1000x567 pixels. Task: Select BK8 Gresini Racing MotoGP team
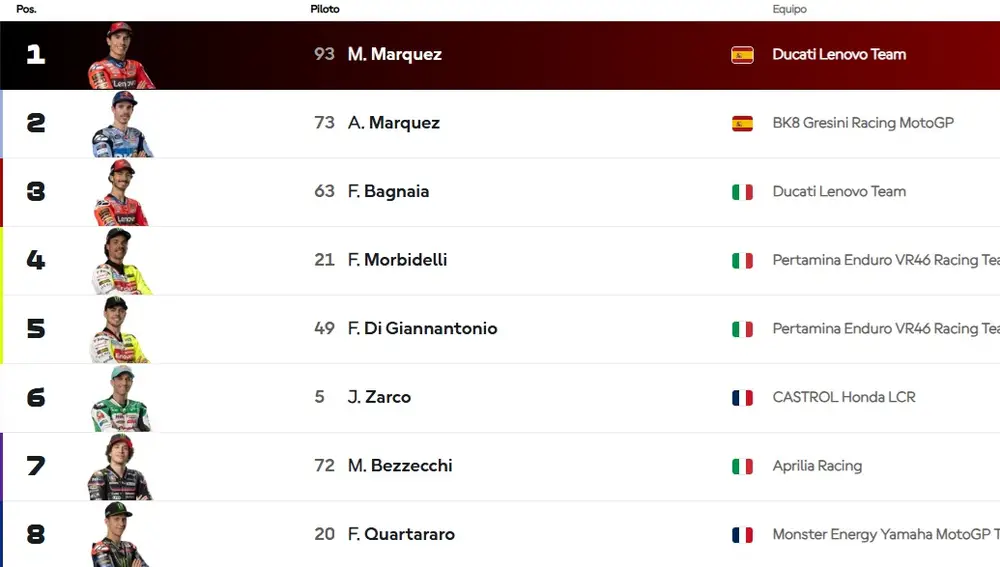[x=863, y=122]
